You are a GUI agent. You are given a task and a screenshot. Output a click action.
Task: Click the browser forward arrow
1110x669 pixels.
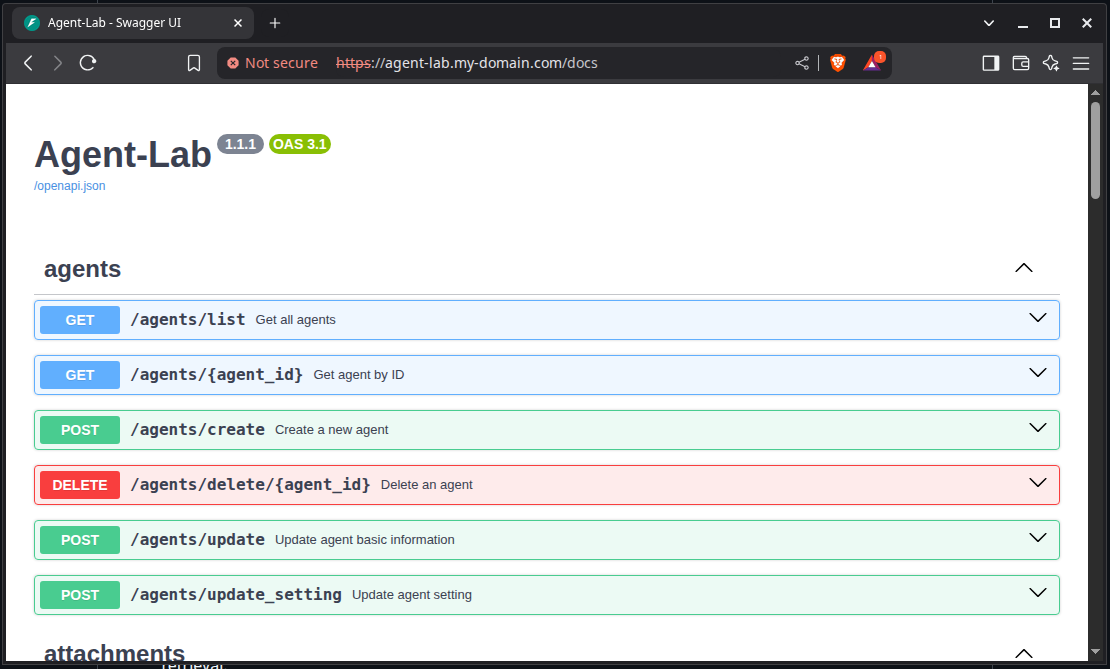click(58, 63)
